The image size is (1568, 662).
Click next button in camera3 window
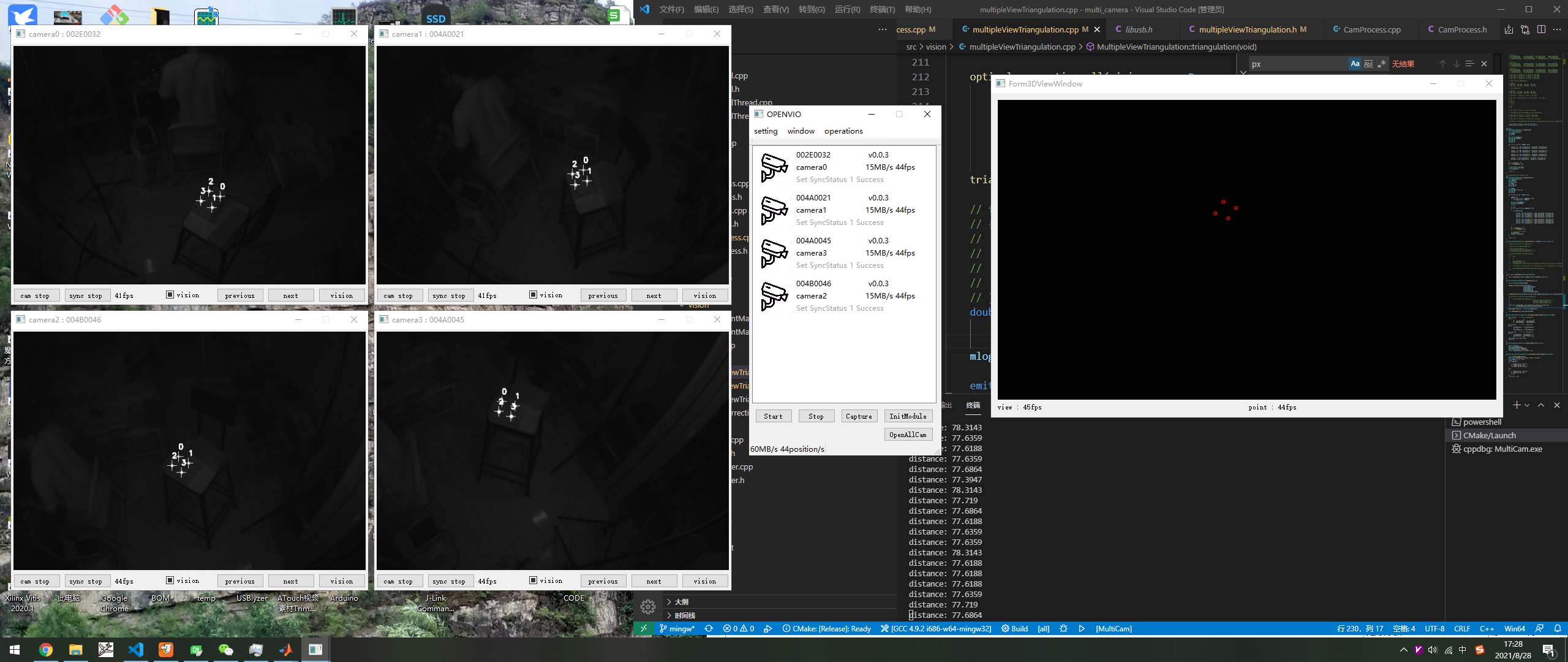pos(654,581)
